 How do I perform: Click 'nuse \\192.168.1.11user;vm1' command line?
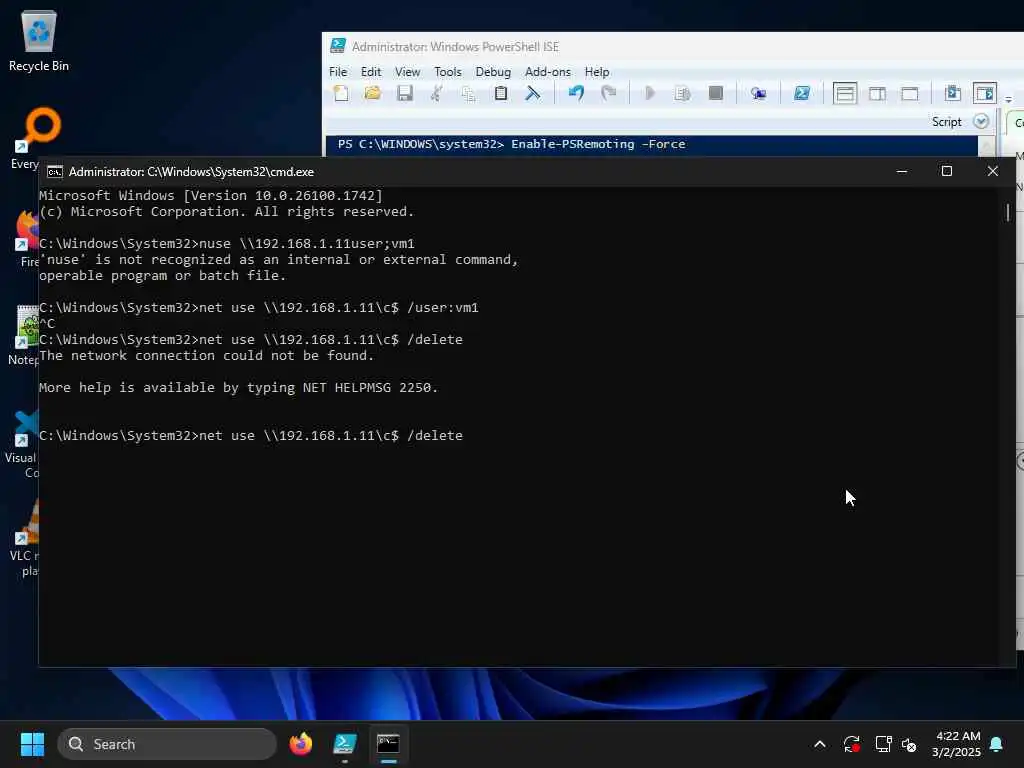[x=227, y=244]
